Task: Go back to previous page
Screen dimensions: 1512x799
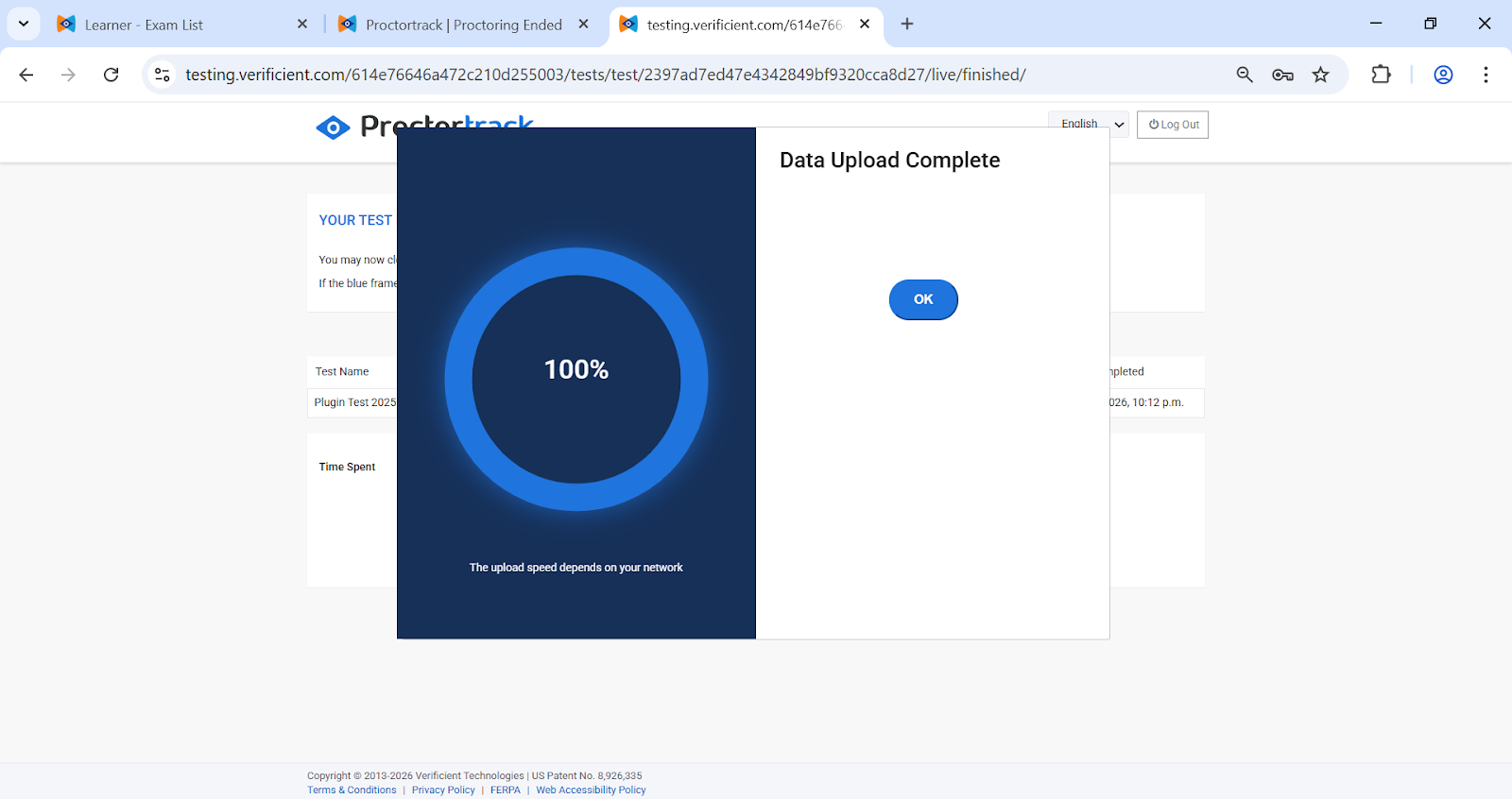Action: pos(26,75)
